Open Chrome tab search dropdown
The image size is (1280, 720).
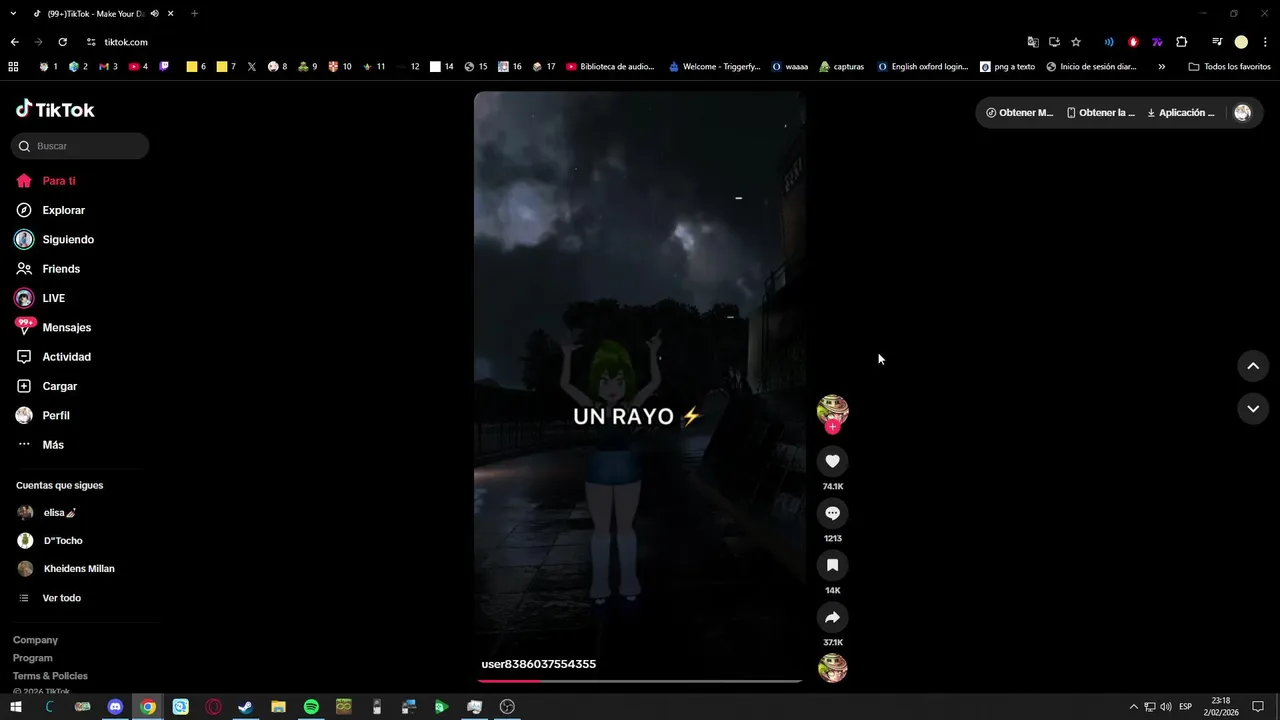coord(13,14)
